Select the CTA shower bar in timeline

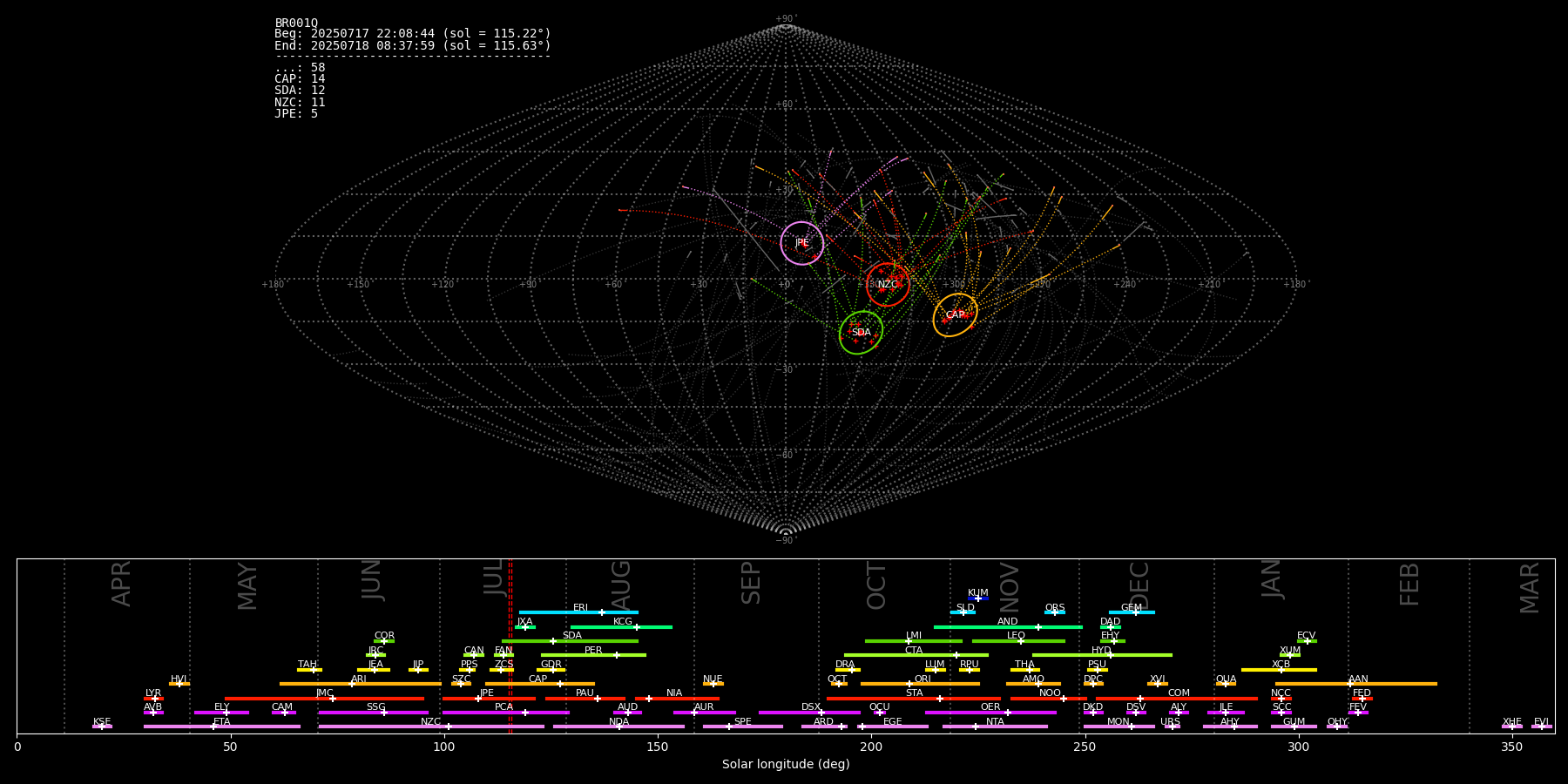[916, 655]
